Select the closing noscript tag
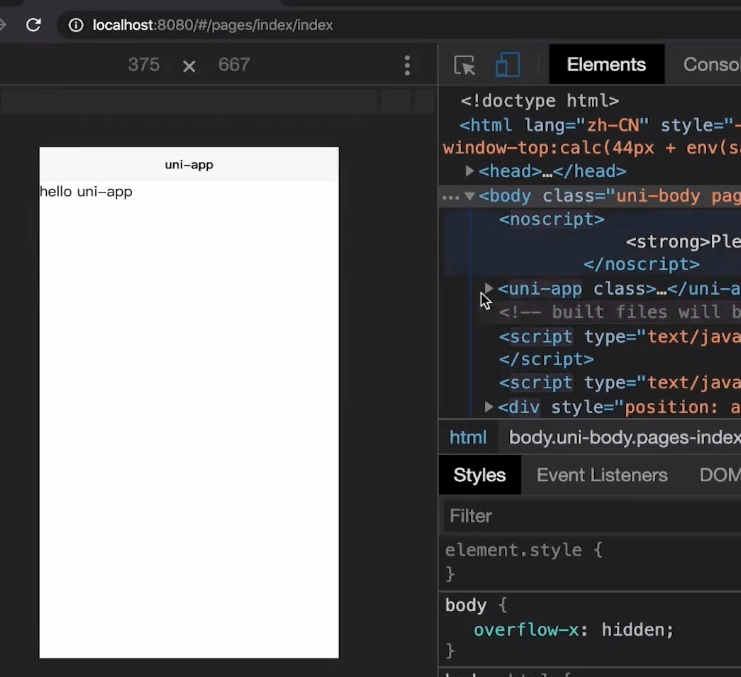Viewport: 741px width, 677px height. 641,265
